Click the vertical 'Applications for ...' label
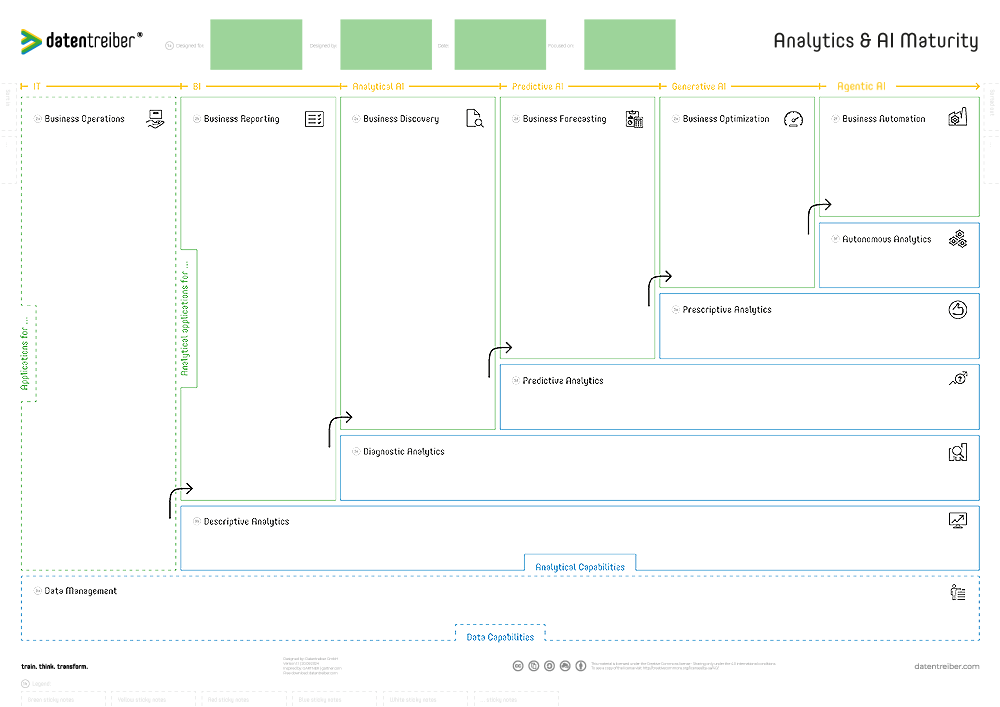The height and width of the screenshot is (707, 1000). click(x=24, y=353)
